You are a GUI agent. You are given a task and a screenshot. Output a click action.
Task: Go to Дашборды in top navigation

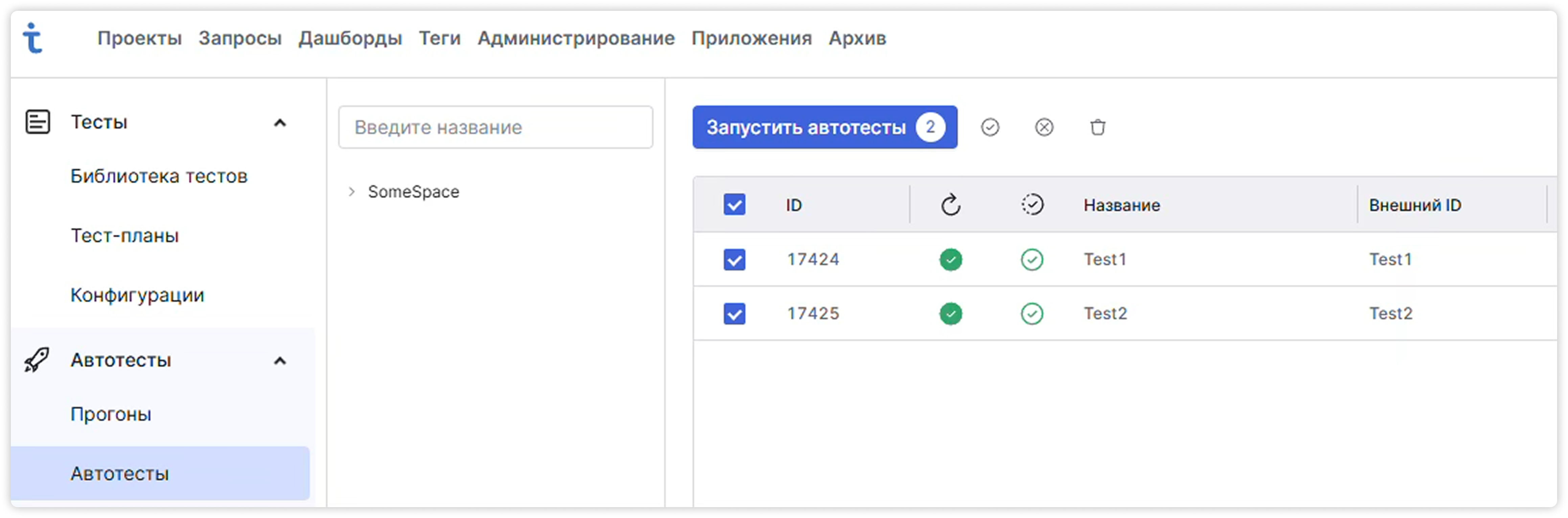[350, 38]
